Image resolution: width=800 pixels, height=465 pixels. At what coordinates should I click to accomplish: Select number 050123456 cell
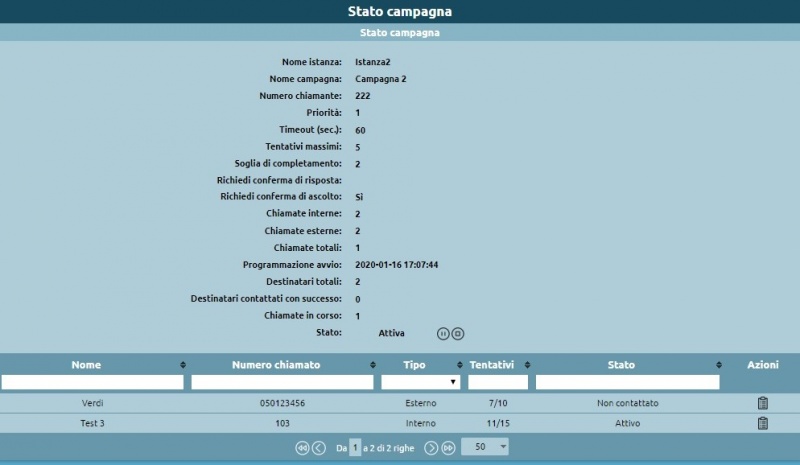pyautogui.click(x=282, y=403)
